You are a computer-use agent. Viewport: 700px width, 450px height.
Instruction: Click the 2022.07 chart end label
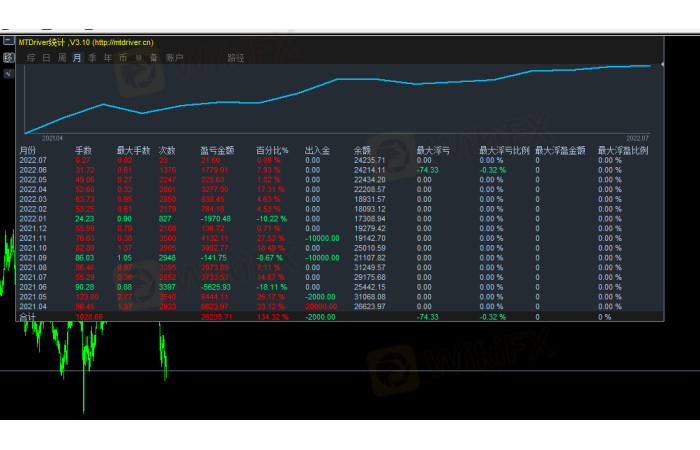click(637, 138)
